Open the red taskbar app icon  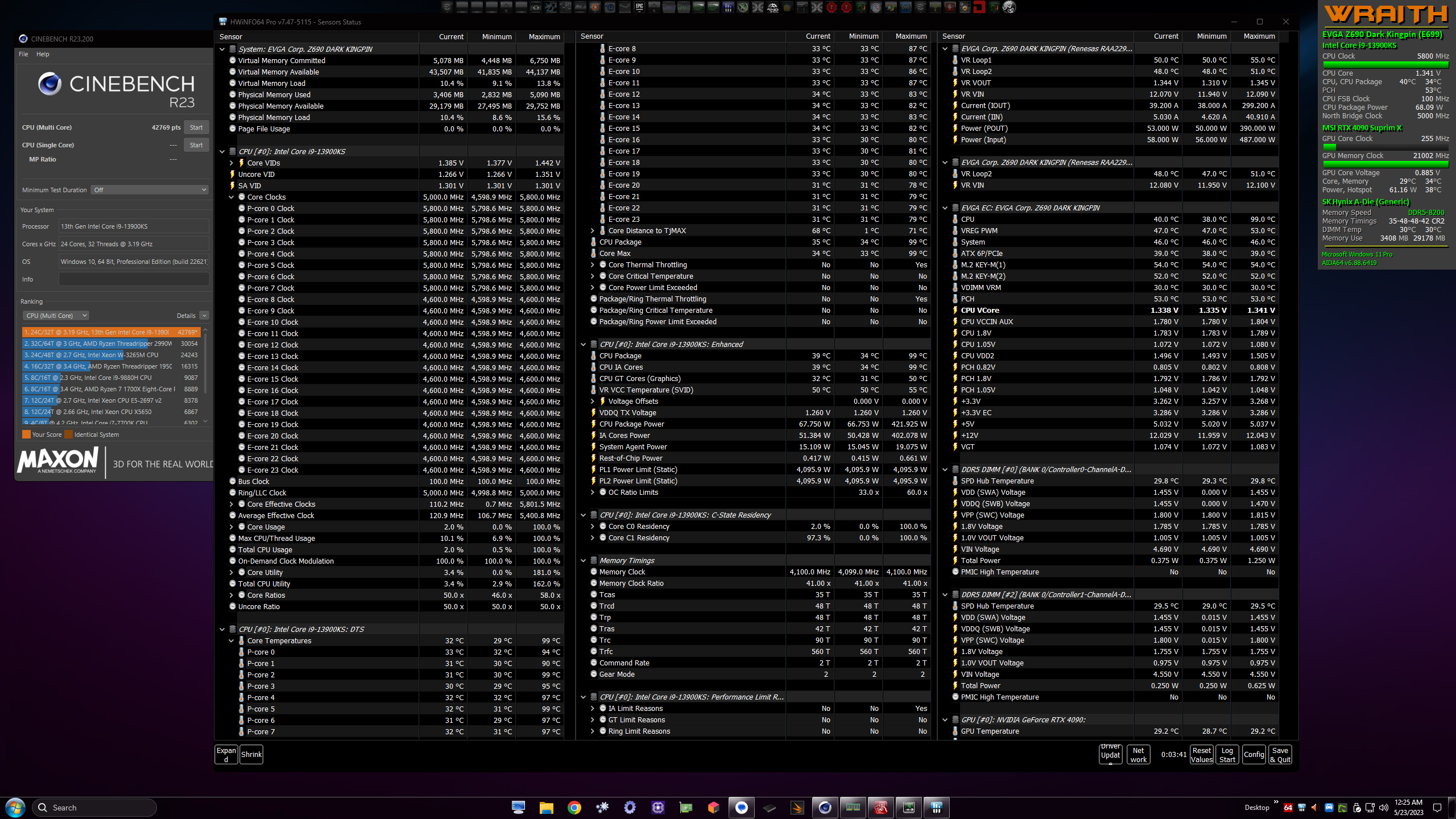point(880,808)
